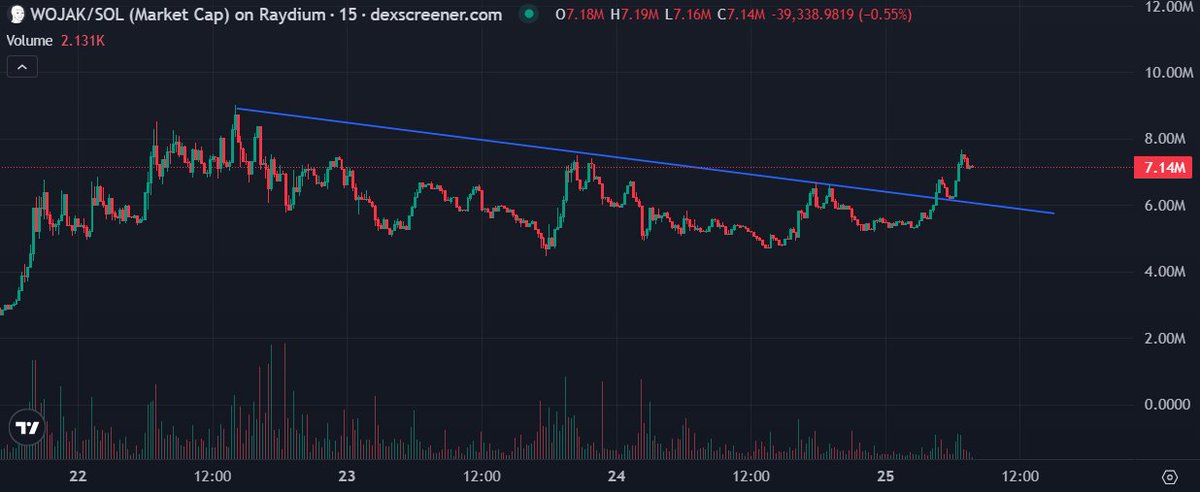
Task: Click the open value O7.18M
Action: [580, 16]
